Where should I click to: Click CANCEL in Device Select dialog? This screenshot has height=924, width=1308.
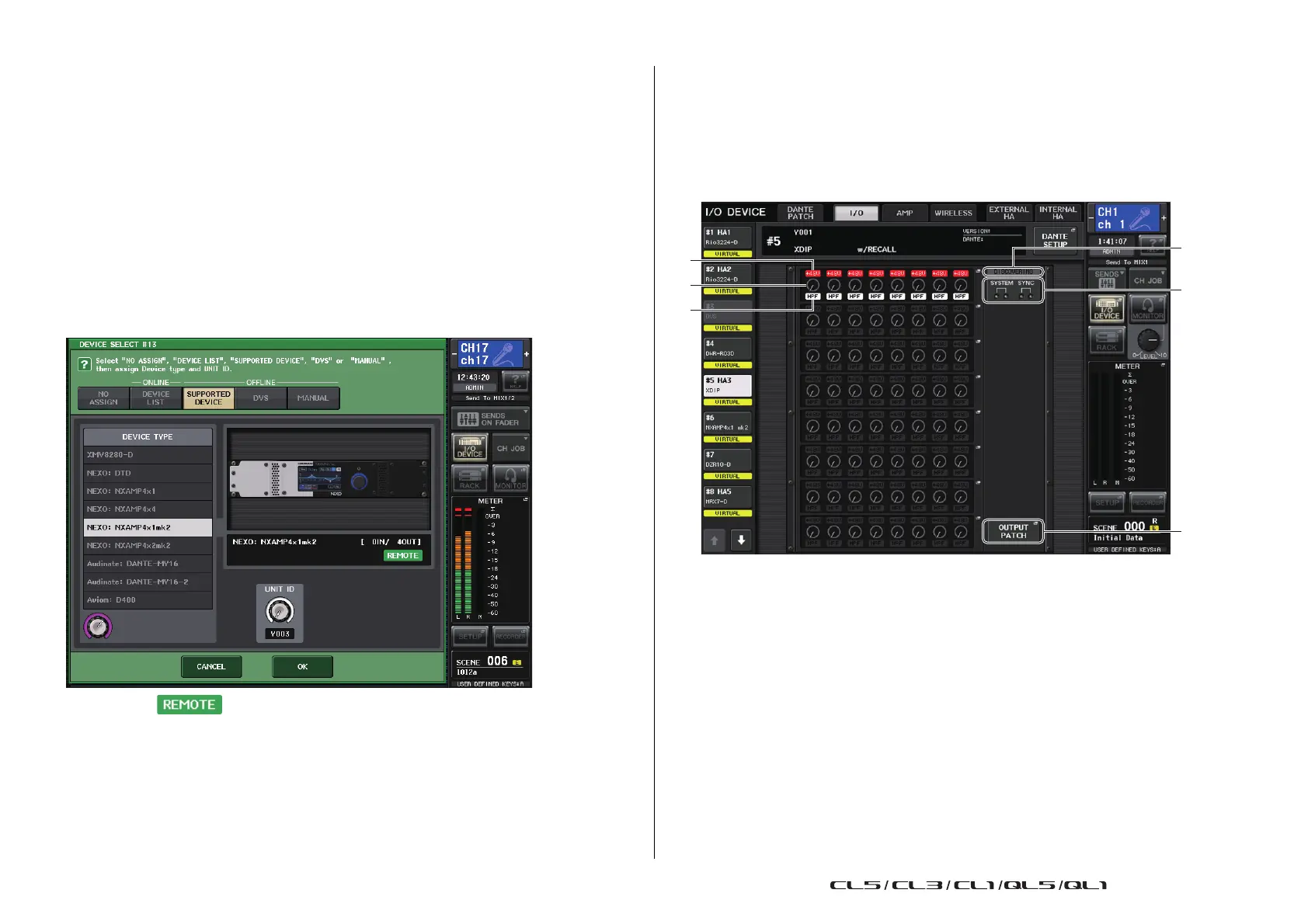211,667
